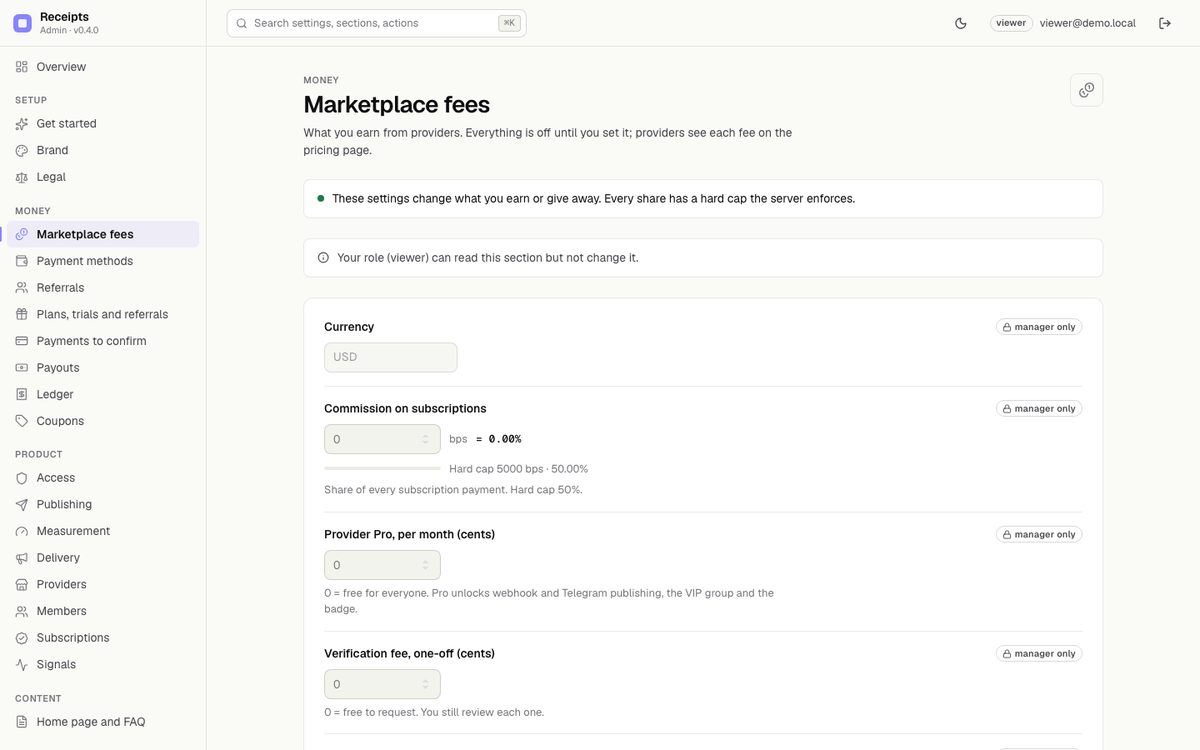Click the Members people icon
Screen dimensions: 1200x750
pyautogui.click(x=22, y=611)
